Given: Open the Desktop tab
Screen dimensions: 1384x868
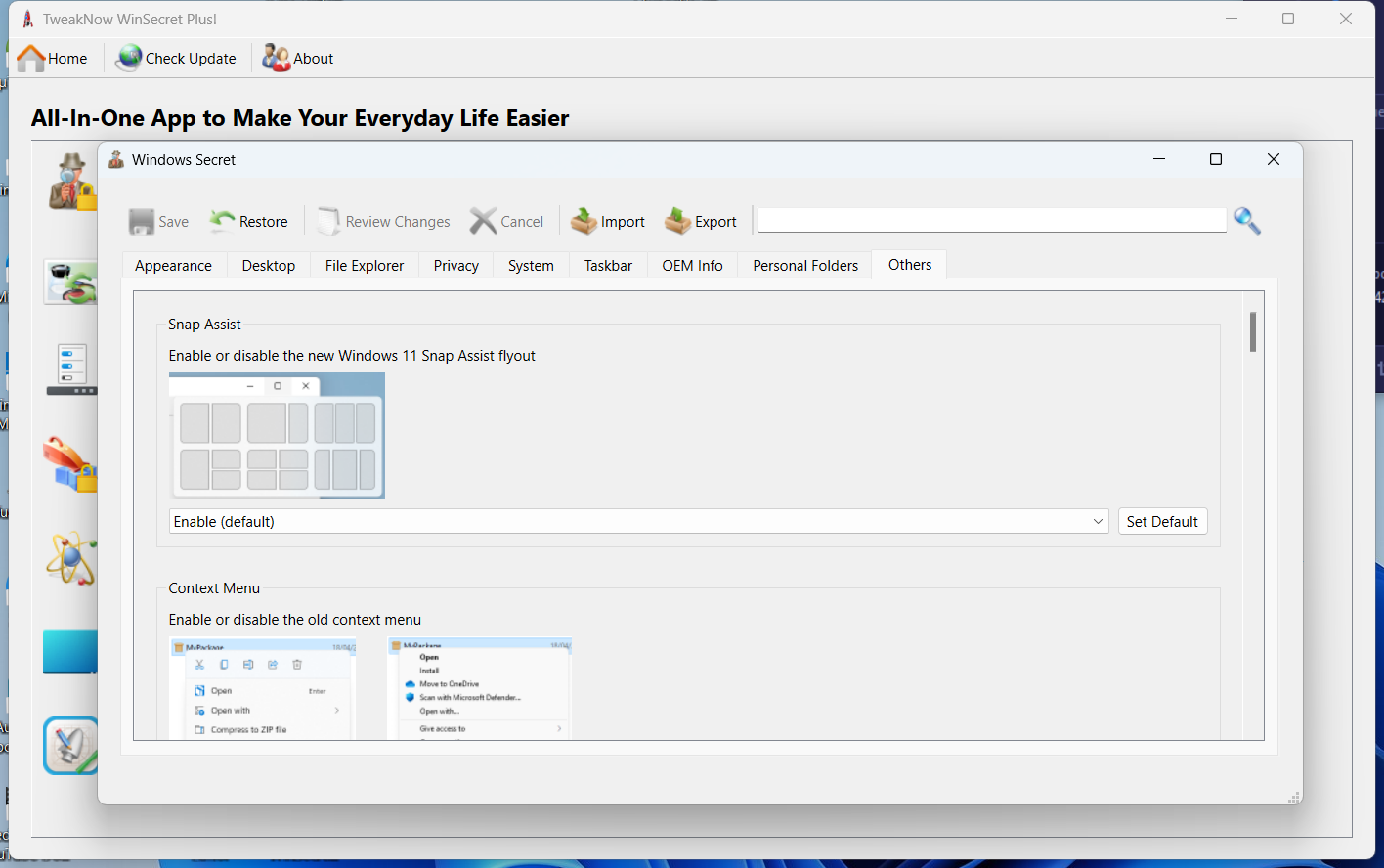Looking at the screenshot, I should [269, 266].
